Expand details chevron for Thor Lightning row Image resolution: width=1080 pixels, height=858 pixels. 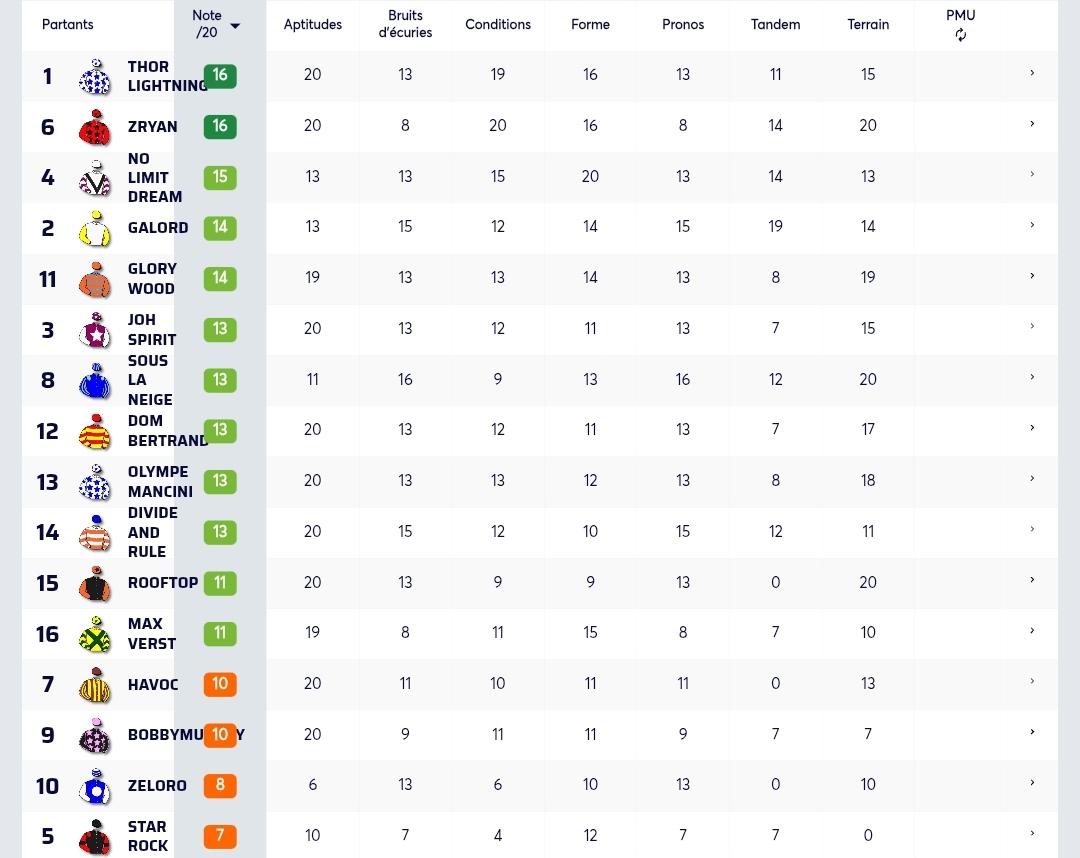(1032, 73)
